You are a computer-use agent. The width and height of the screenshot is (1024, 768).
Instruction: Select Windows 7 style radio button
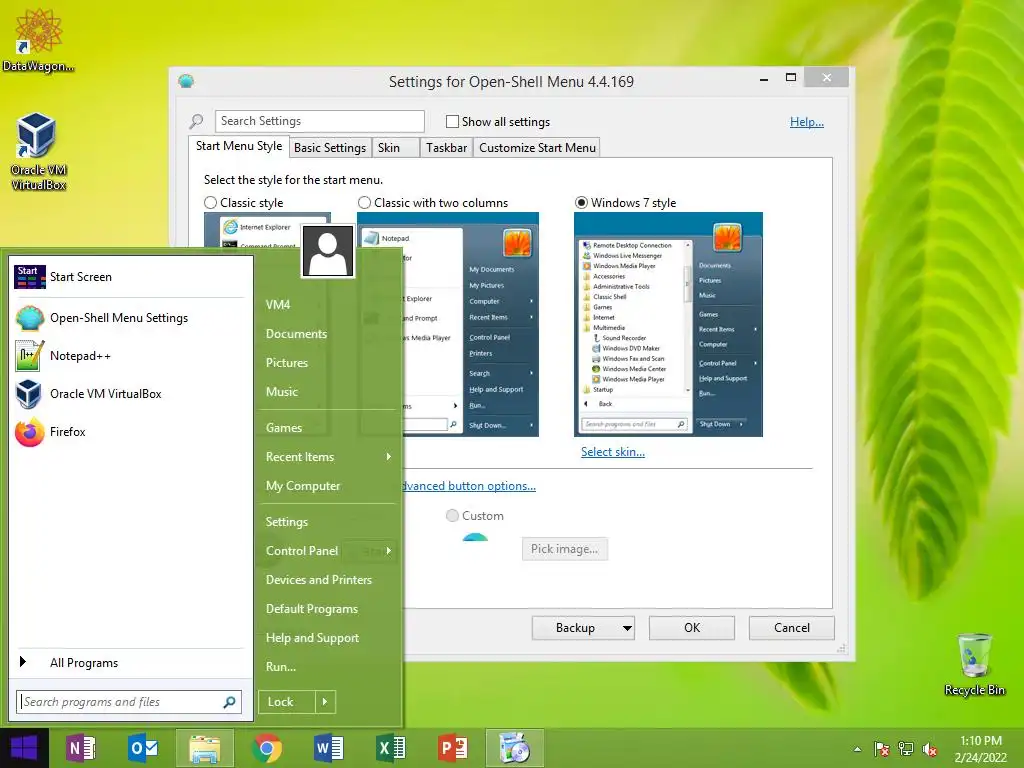pos(581,202)
